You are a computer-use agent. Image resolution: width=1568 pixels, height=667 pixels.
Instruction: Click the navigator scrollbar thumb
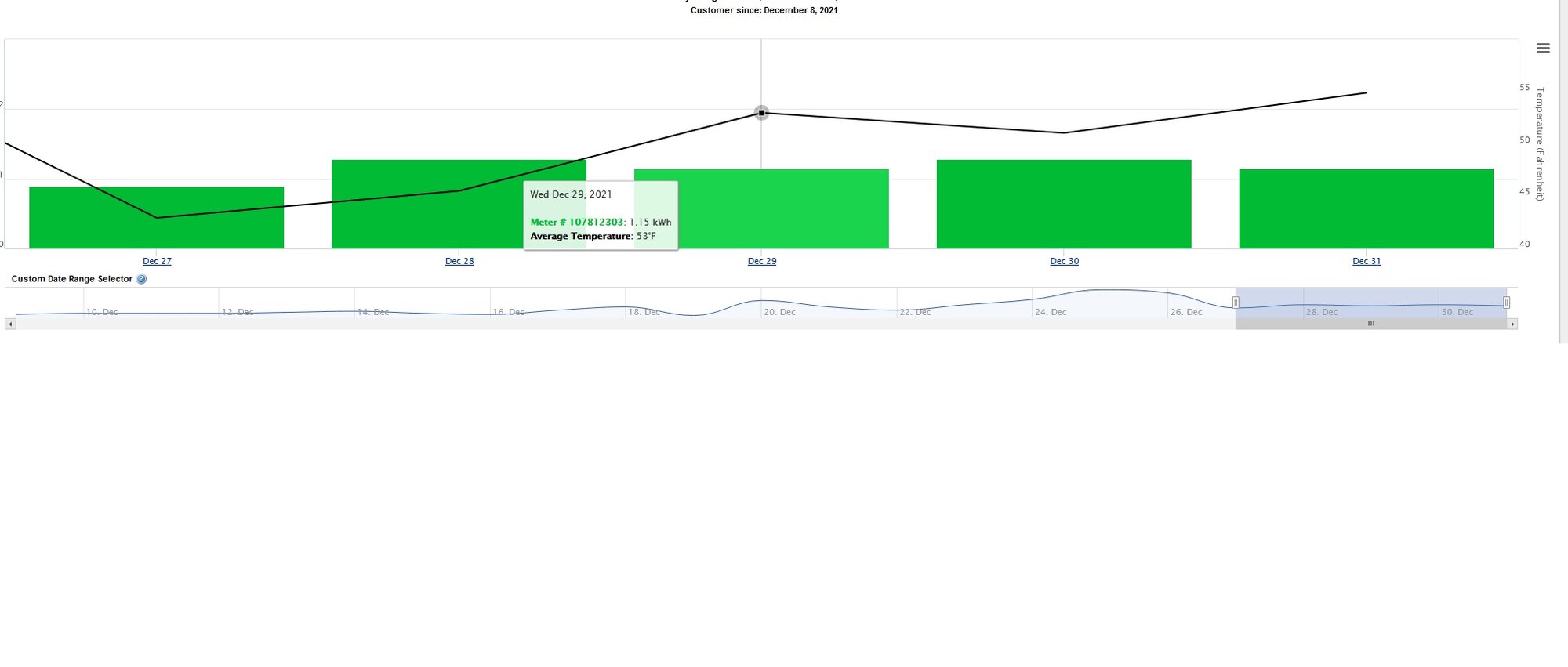point(1371,324)
